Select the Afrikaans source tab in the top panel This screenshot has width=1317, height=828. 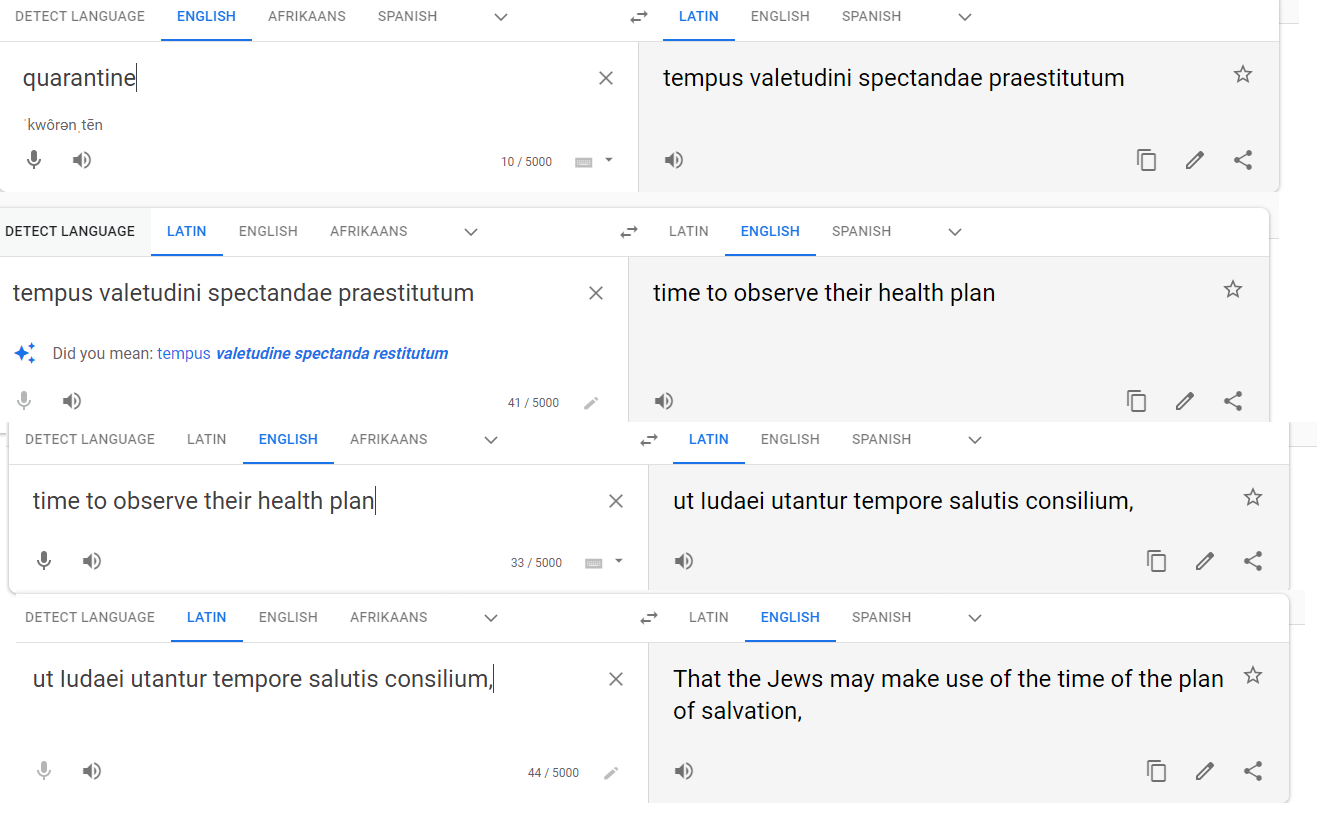307,16
